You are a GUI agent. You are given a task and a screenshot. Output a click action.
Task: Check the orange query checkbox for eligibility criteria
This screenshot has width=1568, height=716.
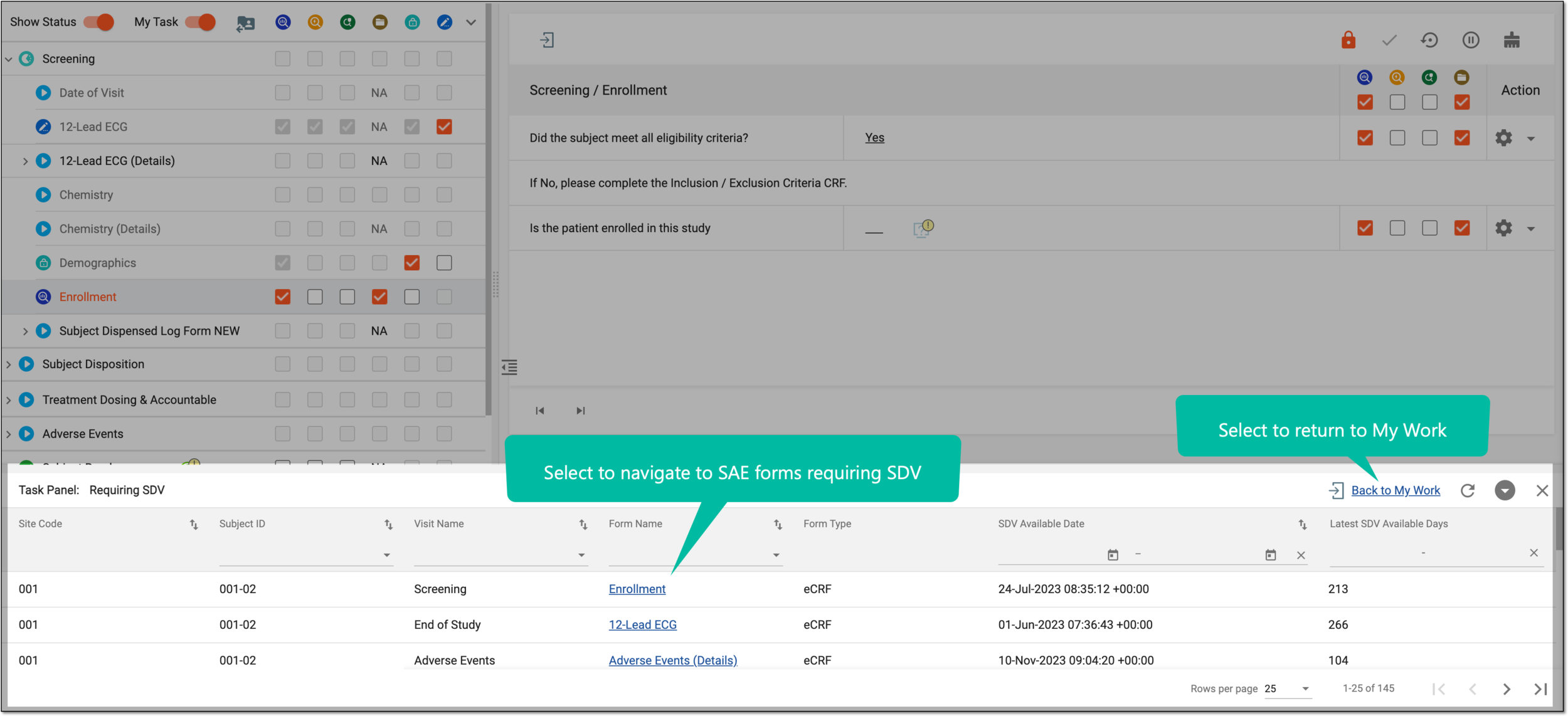coord(1397,138)
